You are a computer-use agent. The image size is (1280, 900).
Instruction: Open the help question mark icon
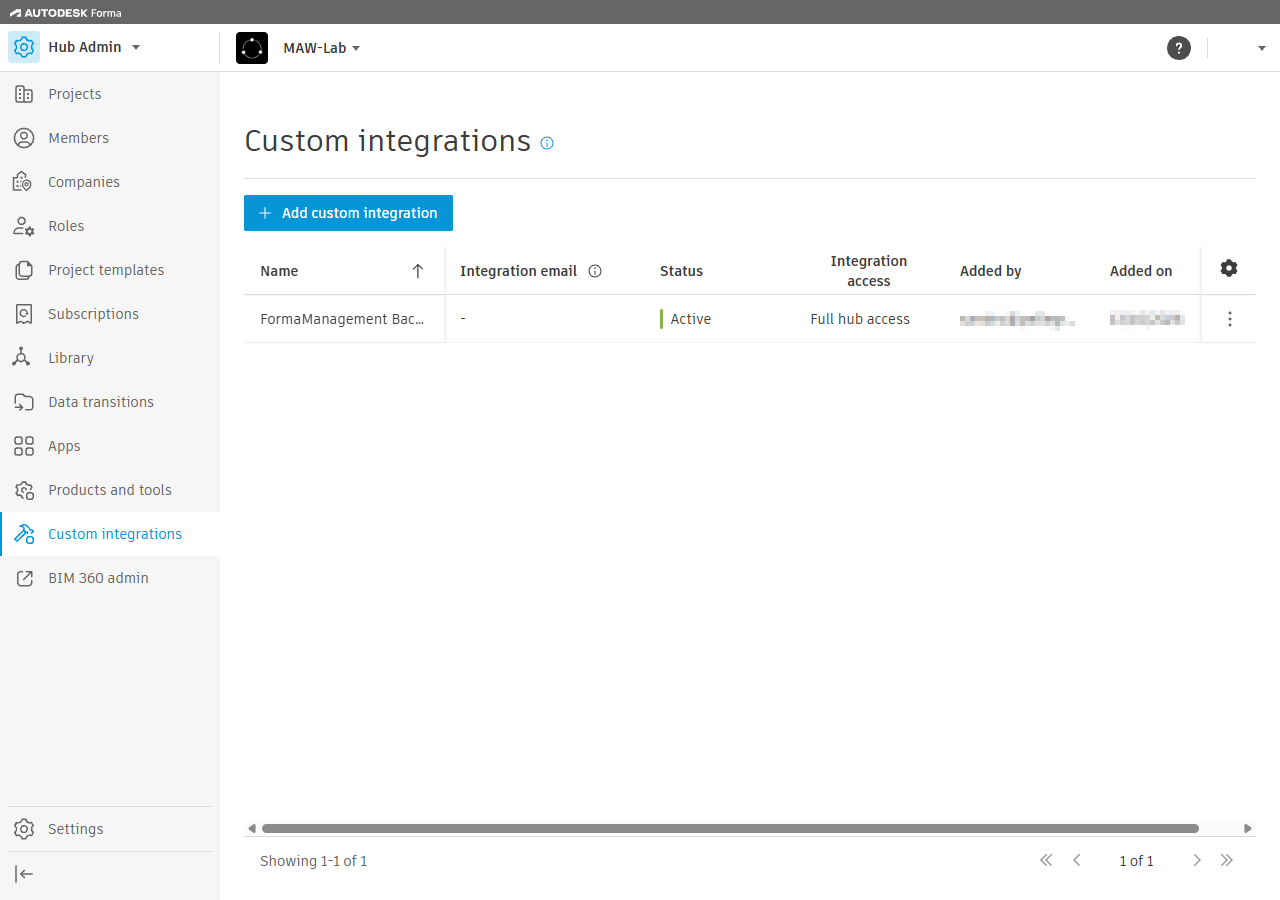coord(1179,48)
